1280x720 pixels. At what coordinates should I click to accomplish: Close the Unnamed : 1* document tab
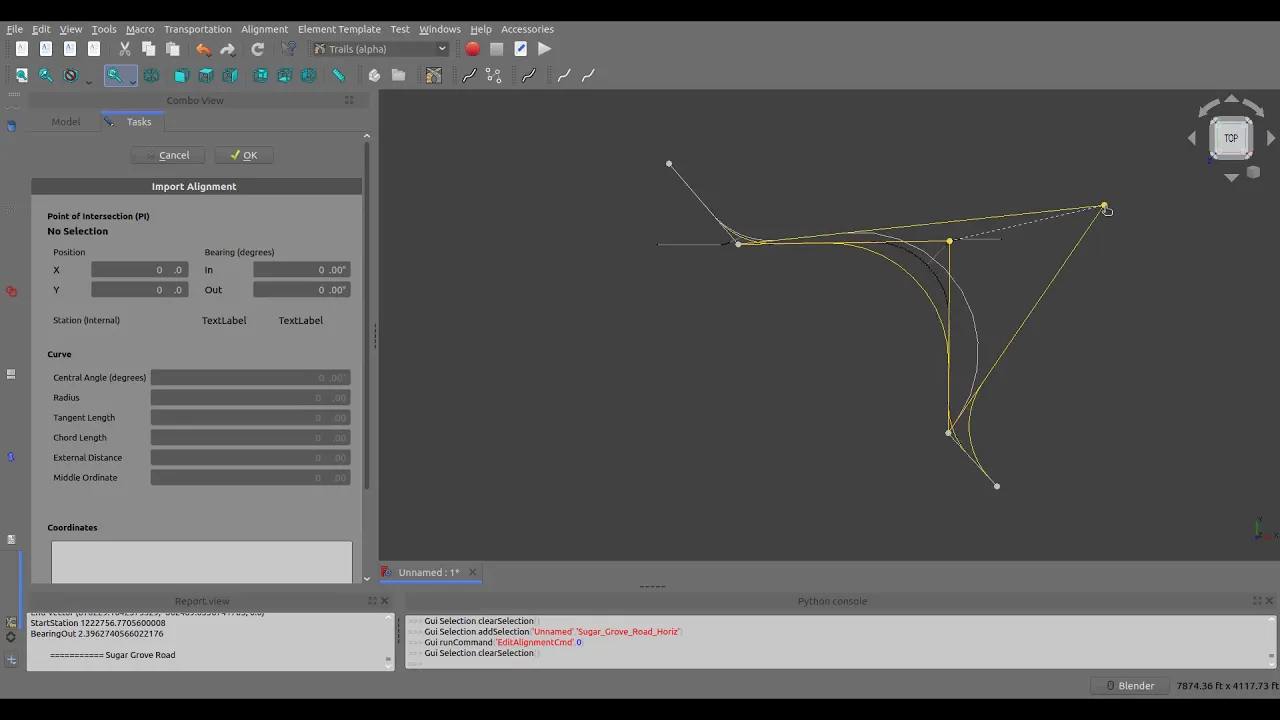[x=474, y=573]
